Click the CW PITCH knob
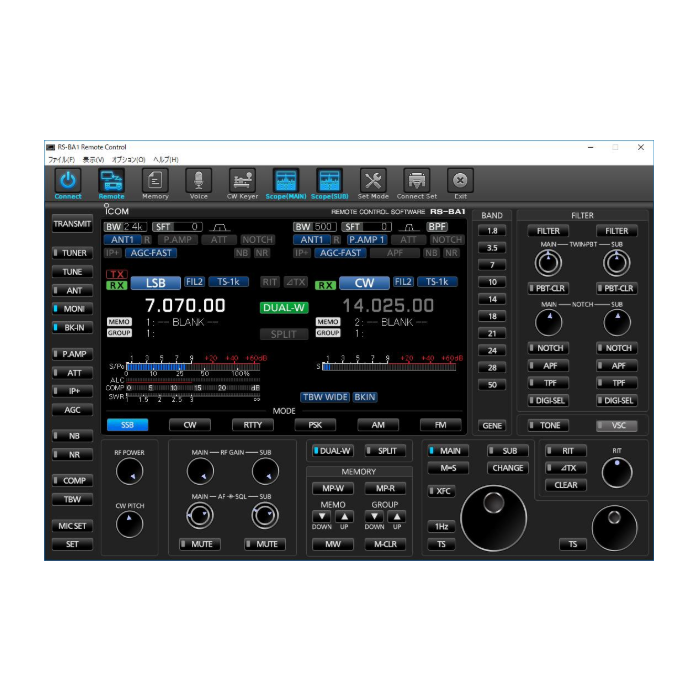Image resolution: width=700 pixels, height=700 pixels. [129, 524]
